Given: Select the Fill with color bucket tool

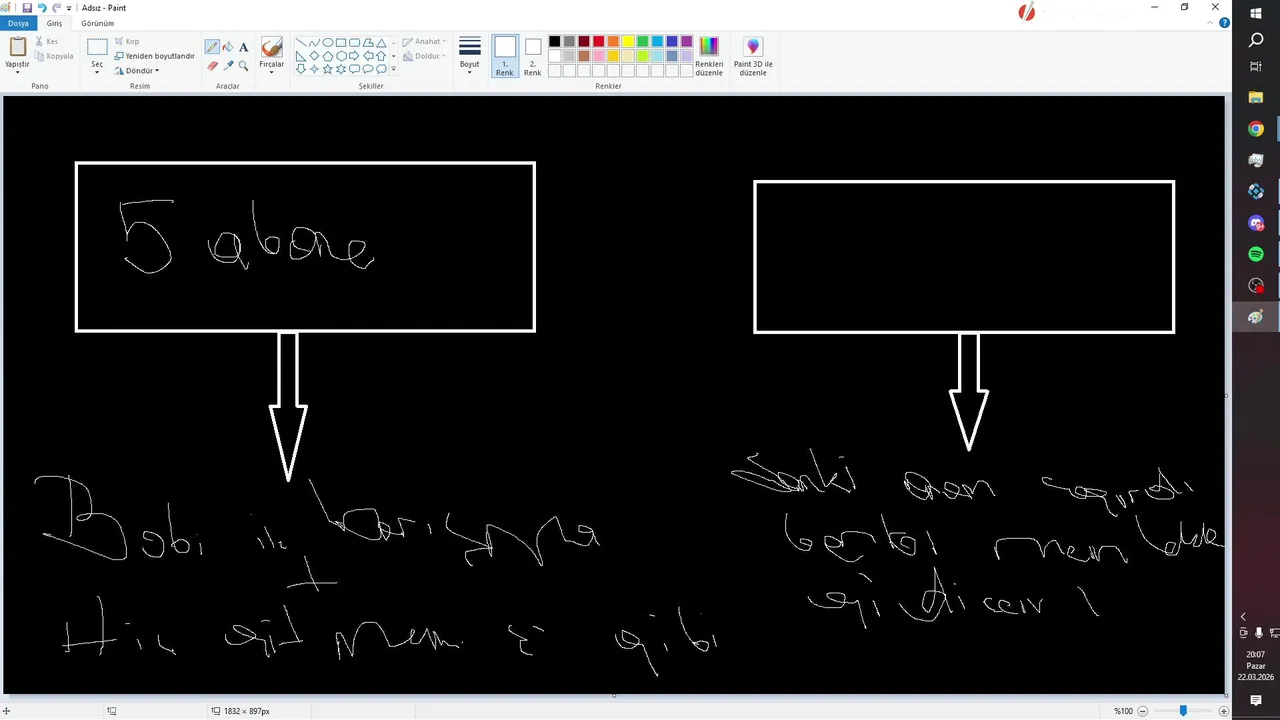Looking at the screenshot, I should point(228,47).
